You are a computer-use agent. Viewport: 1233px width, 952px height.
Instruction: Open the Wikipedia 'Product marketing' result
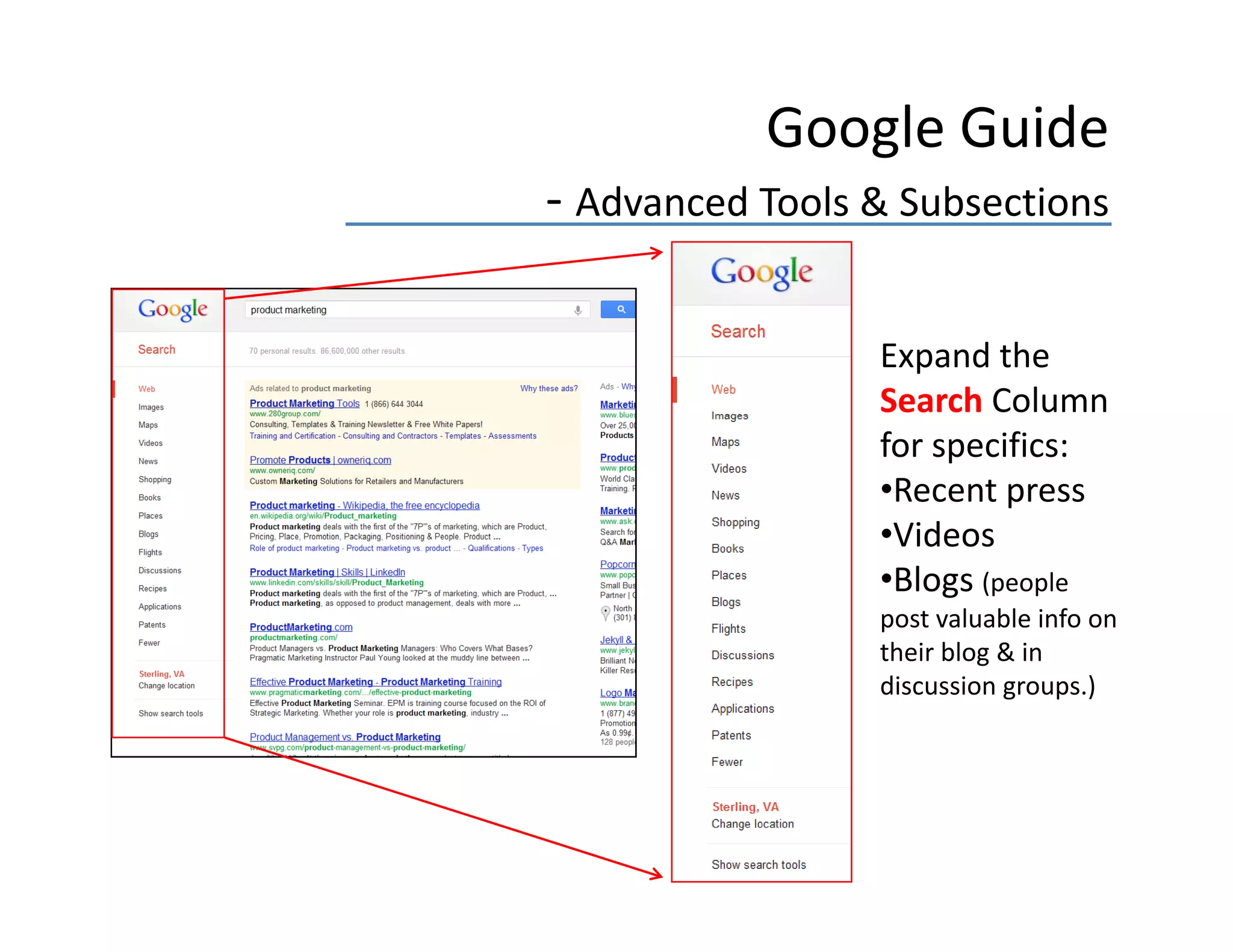[365, 505]
